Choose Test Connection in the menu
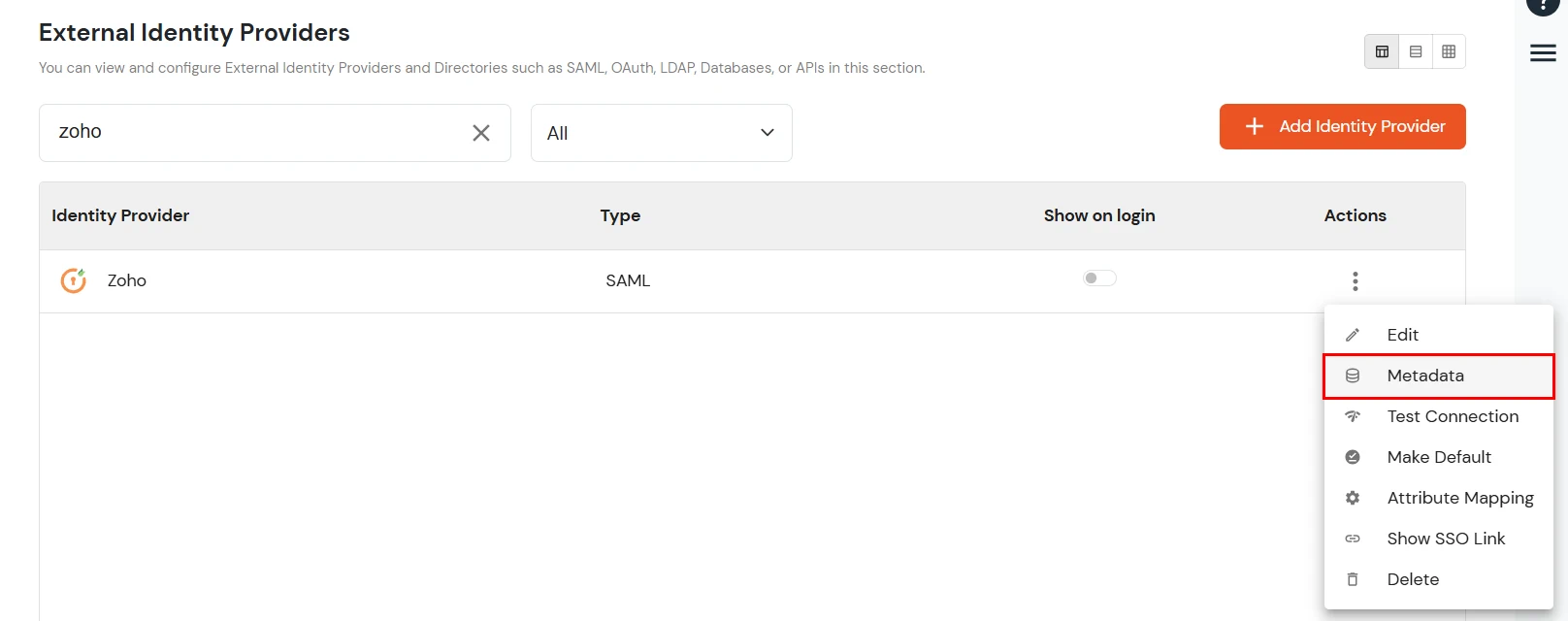 [x=1438, y=416]
